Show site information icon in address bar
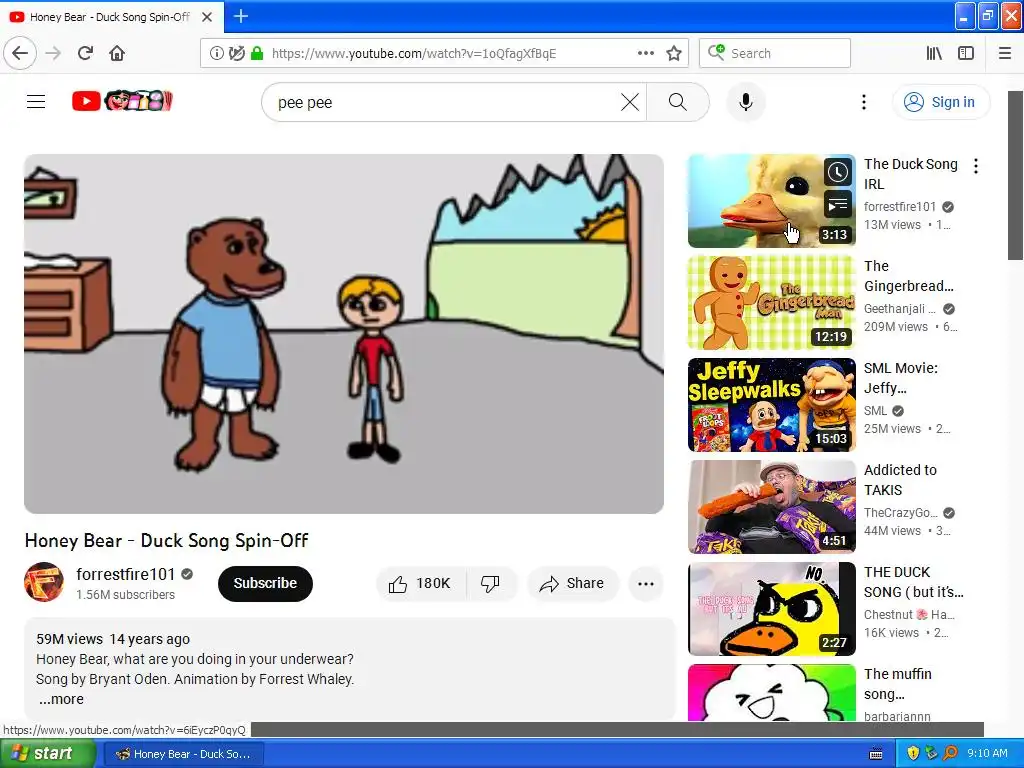The image size is (1024, 768). click(217, 54)
